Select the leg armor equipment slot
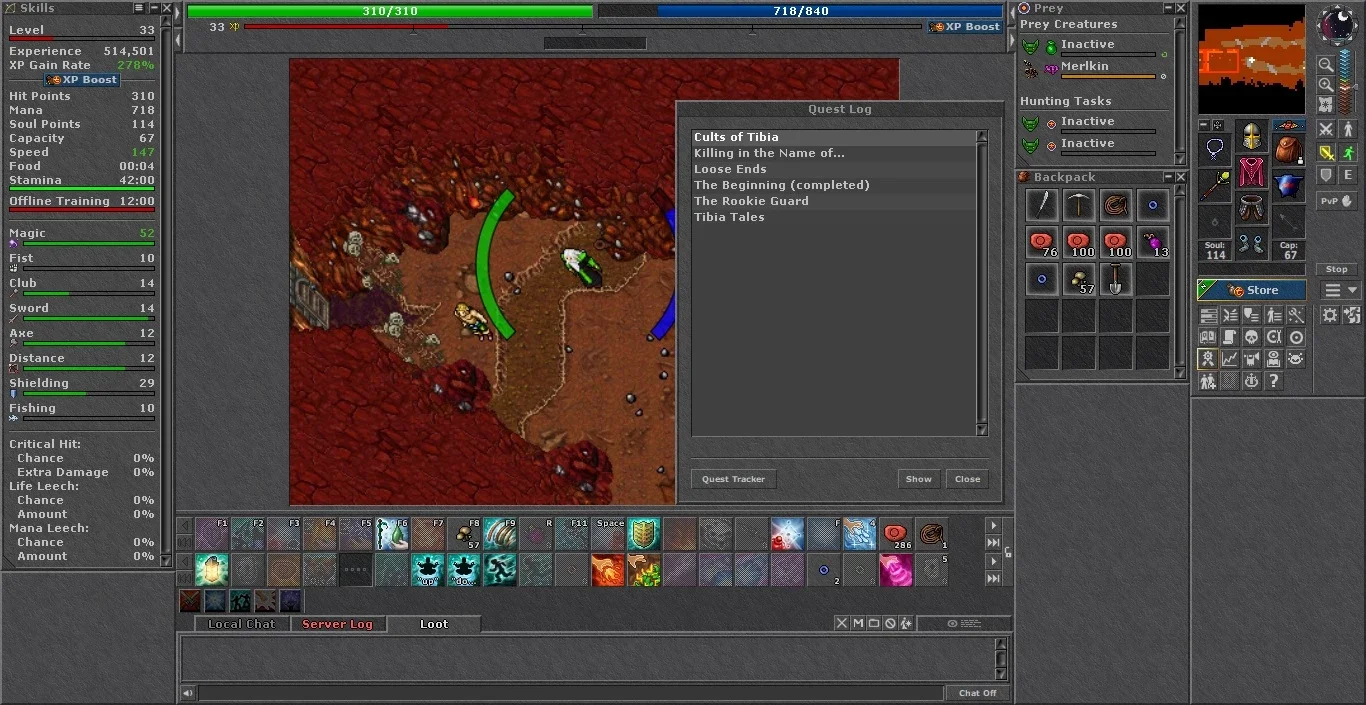 pyautogui.click(x=1251, y=208)
